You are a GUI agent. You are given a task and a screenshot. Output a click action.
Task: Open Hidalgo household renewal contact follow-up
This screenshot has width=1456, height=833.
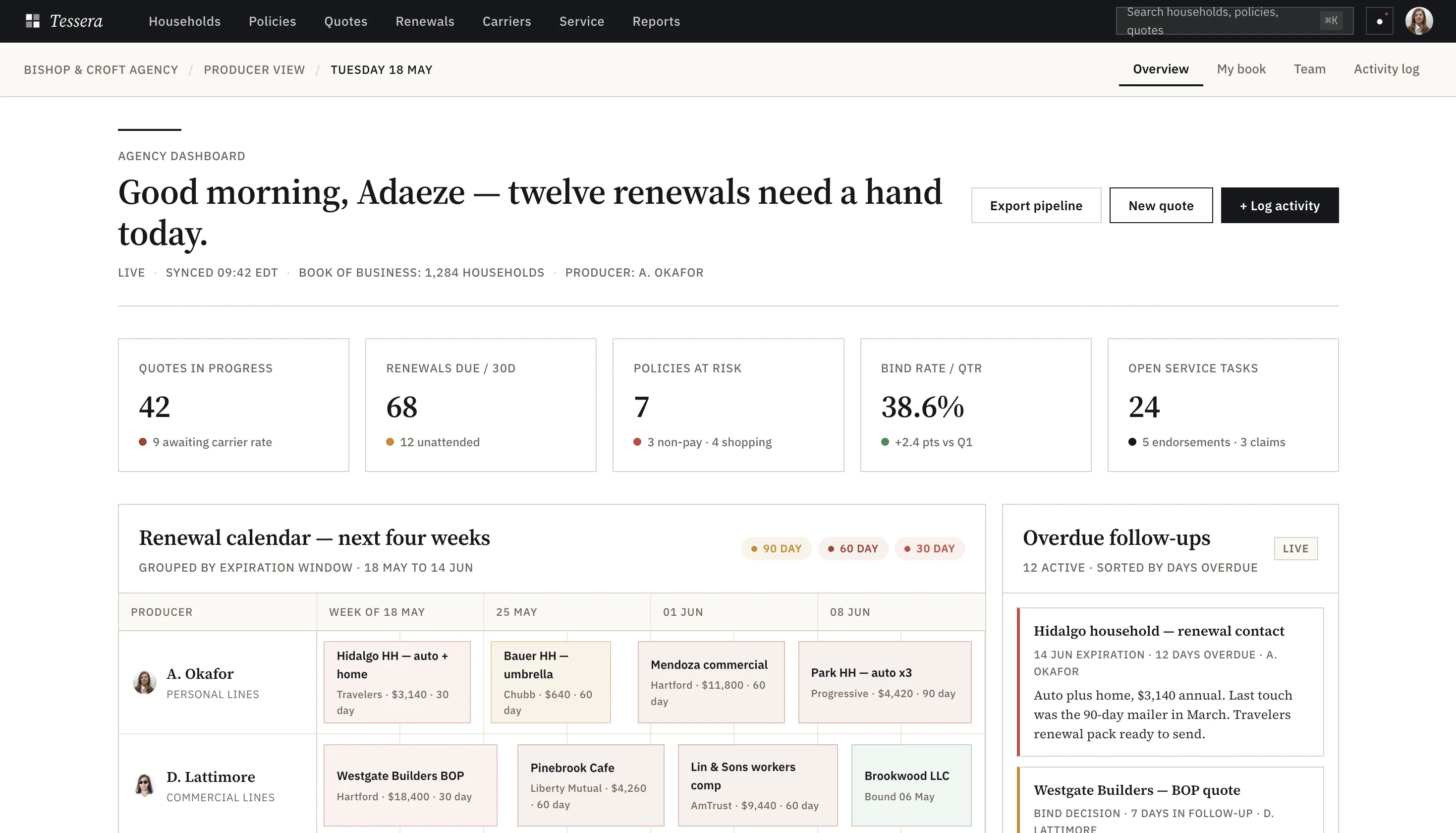pos(1170,682)
